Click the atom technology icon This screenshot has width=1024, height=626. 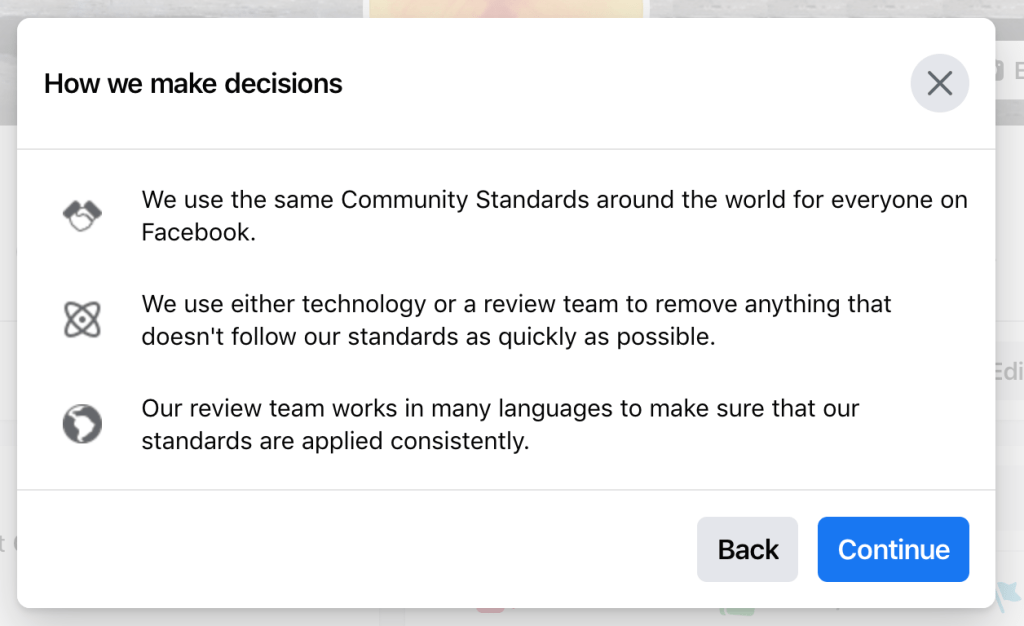point(82,320)
